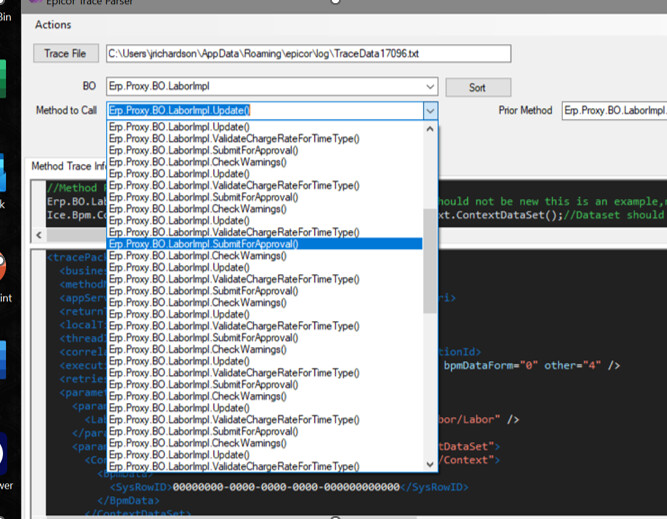
Task: Collapse the Method to Call dropdown arrow
Action: coord(430,111)
